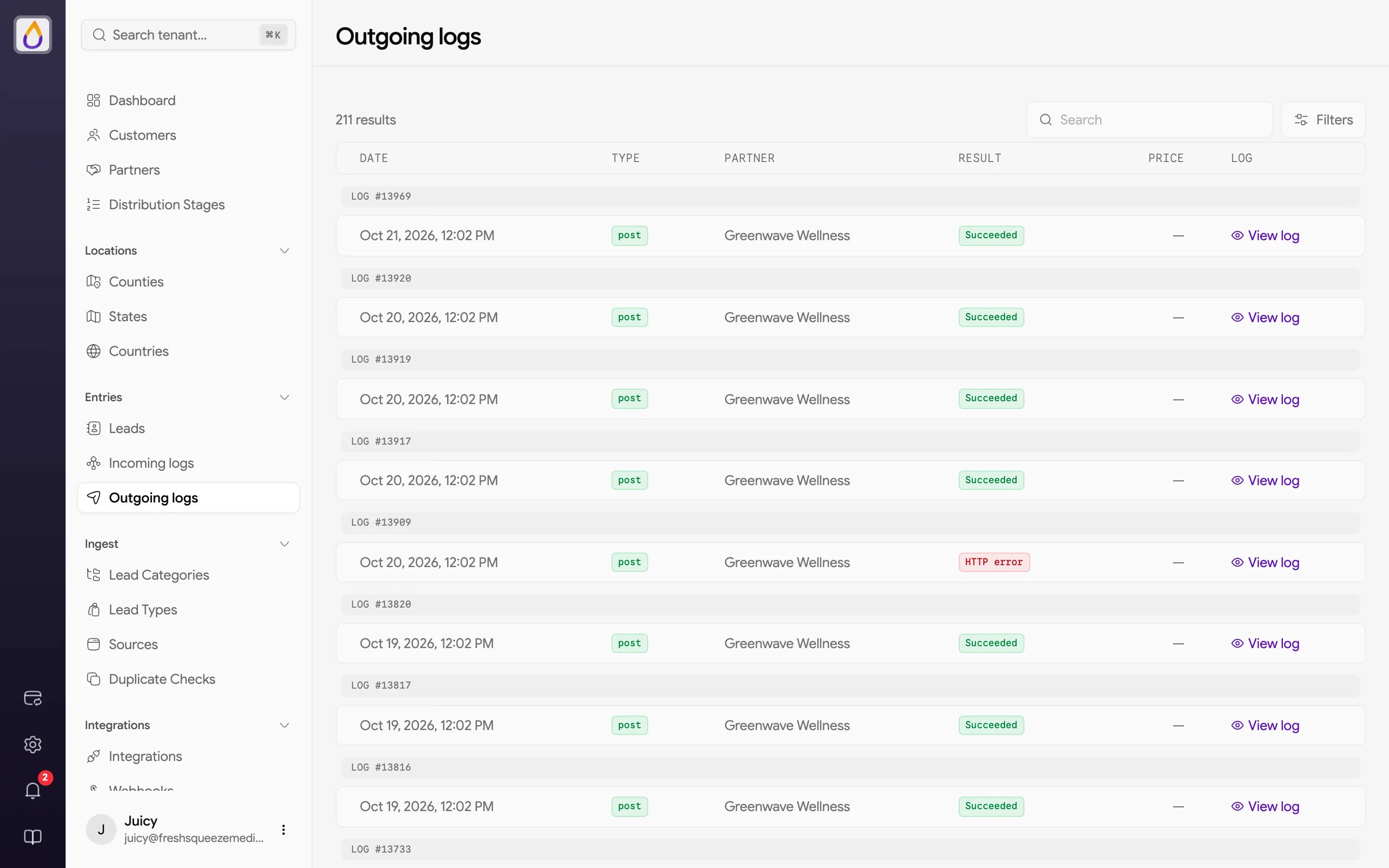Screen dimensions: 1389x868
Task: Focus the logs Search field
Action: [1150, 120]
